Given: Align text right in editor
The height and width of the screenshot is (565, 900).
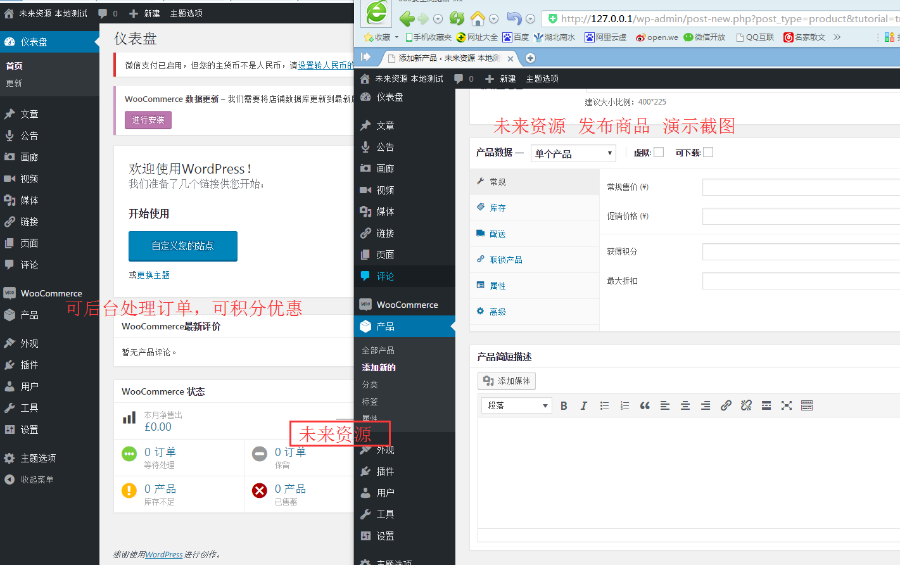Looking at the screenshot, I should click(x=705, y=405).
